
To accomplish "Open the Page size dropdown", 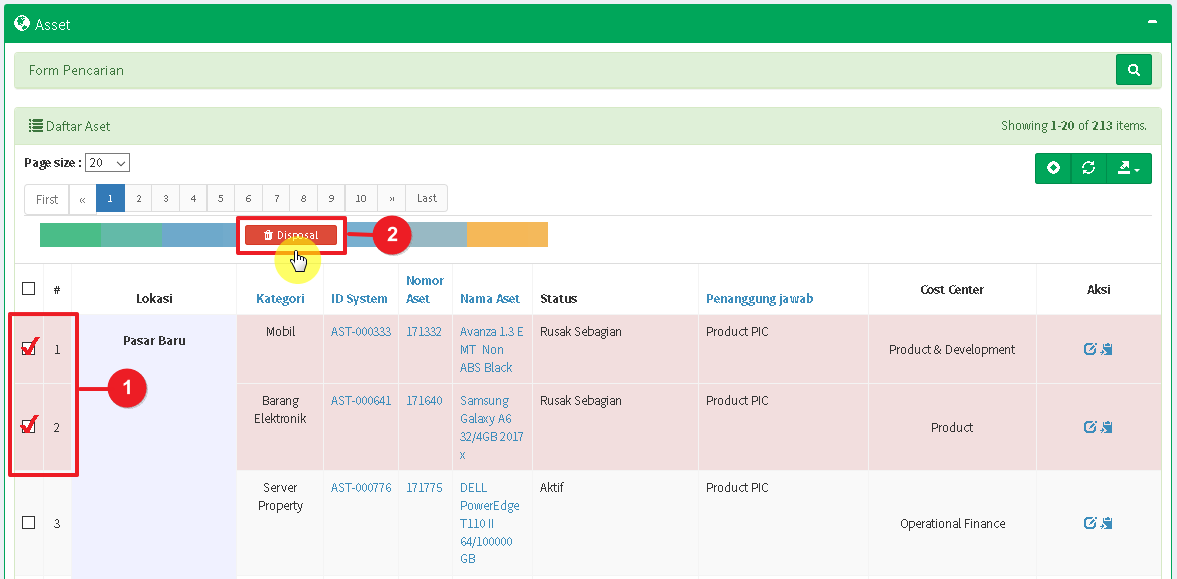I will (x=107, y=163).
